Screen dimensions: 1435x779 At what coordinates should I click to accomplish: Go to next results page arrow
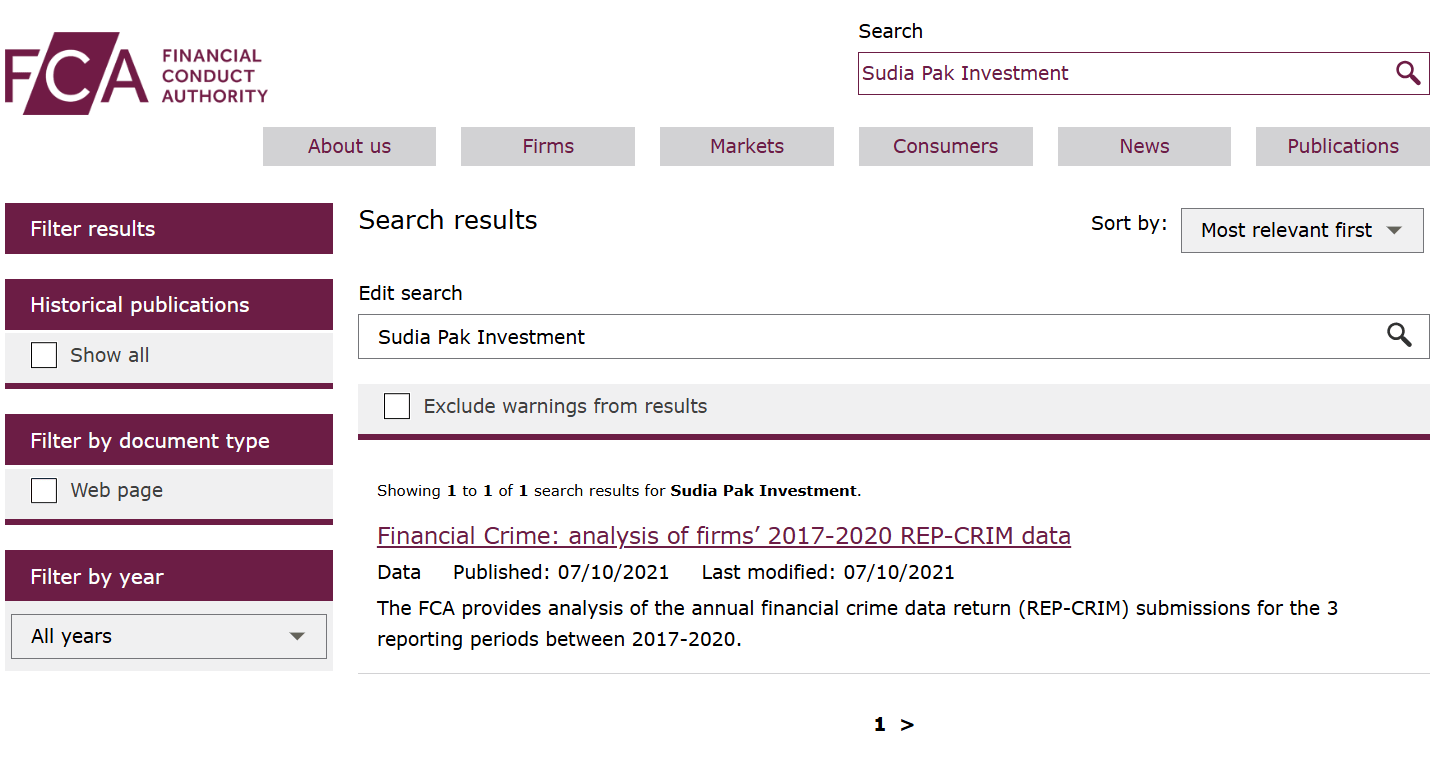[x=907, y=725]
